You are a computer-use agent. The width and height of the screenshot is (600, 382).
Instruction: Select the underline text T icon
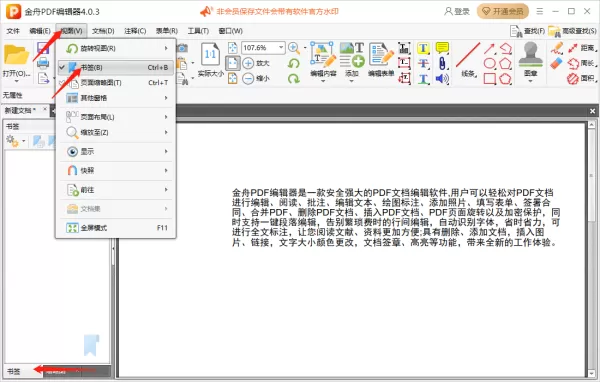tap(423, 79)
